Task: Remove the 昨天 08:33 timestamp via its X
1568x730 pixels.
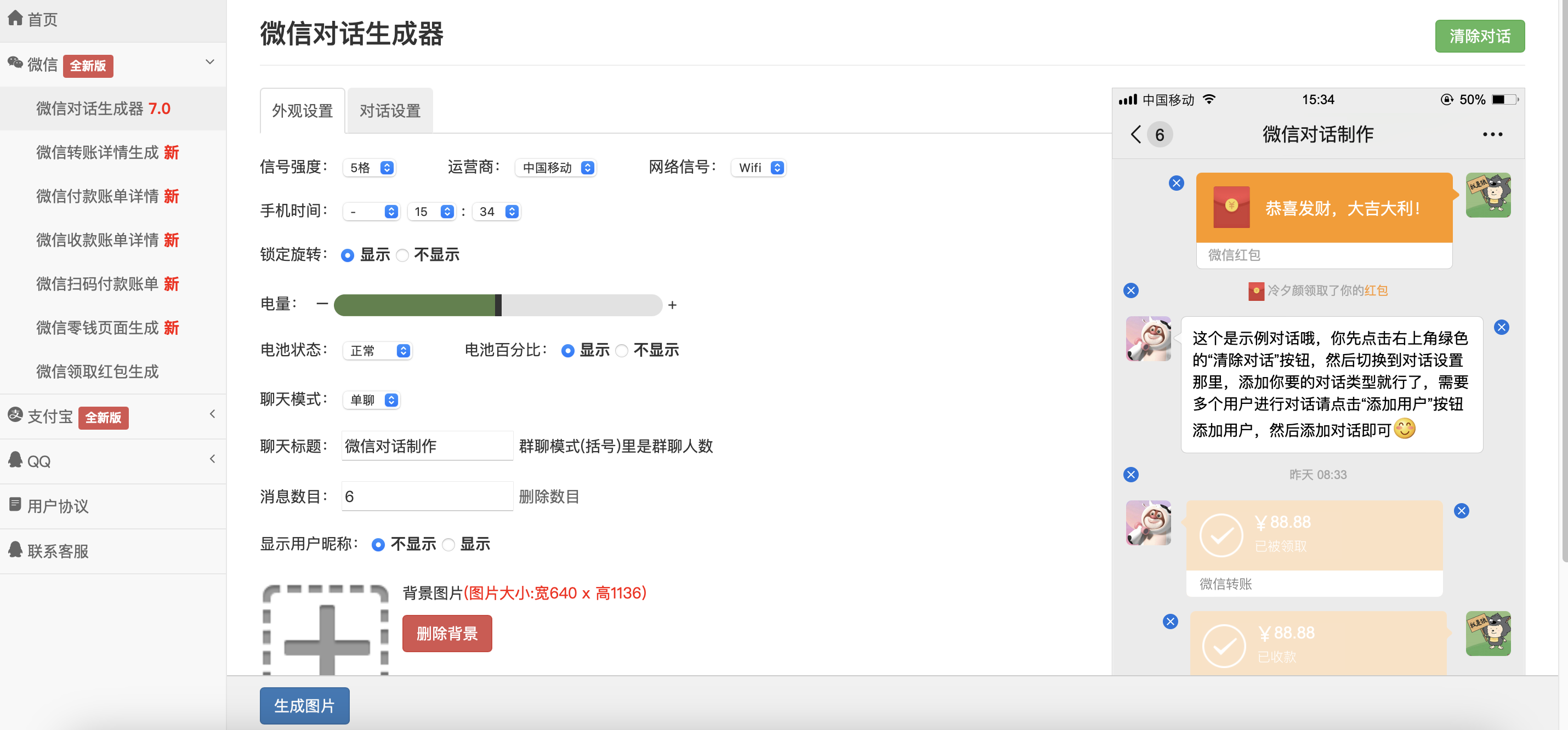Action: [x=1131, y=475]
